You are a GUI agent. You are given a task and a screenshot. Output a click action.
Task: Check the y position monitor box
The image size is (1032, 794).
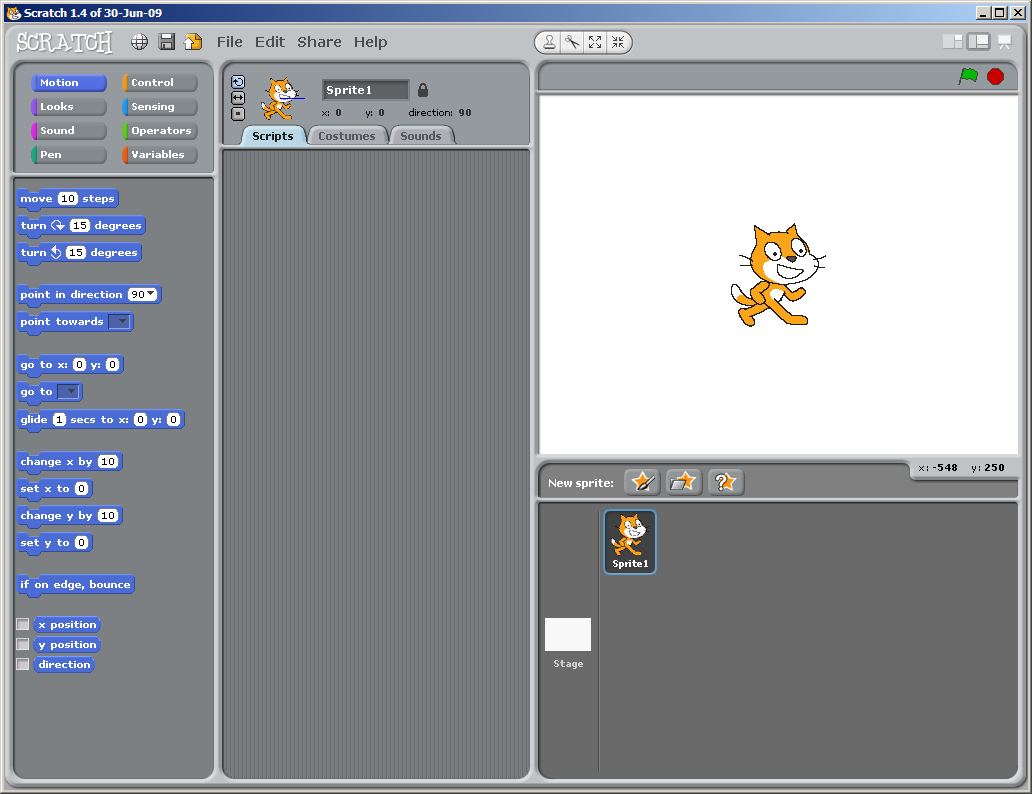pos(23,645)
